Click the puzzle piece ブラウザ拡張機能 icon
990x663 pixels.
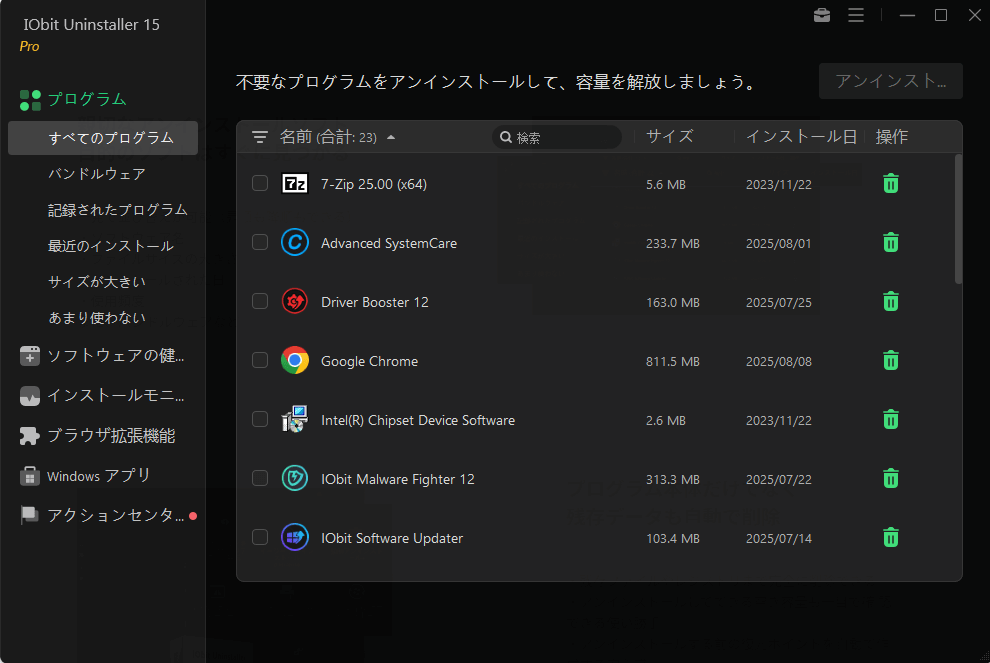(30, 436)
